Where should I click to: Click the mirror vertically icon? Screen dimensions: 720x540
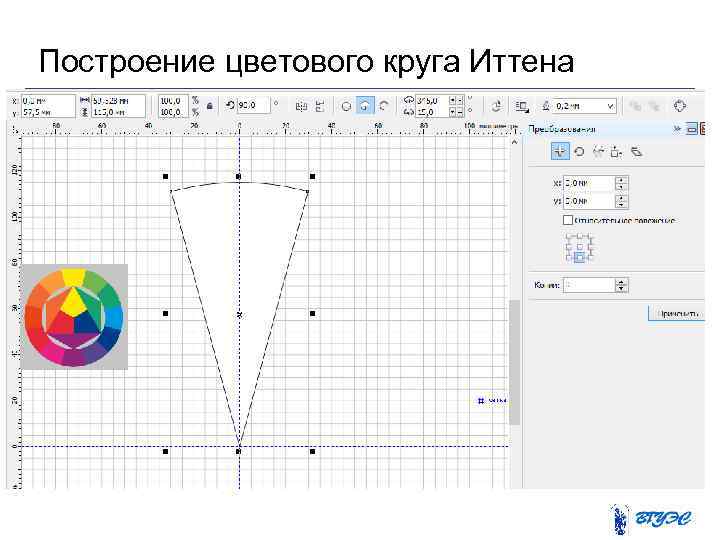320,106
